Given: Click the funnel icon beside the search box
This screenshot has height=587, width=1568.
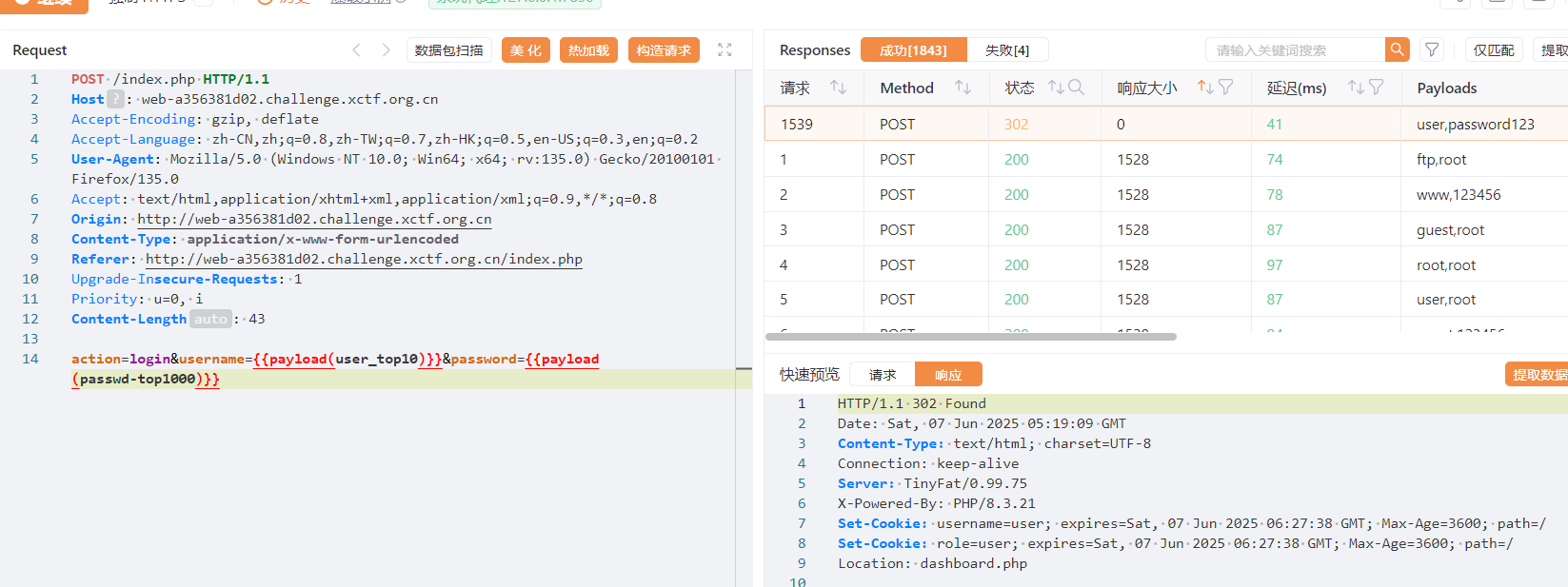Looking at the screenshot, I should pos(1431,49).
